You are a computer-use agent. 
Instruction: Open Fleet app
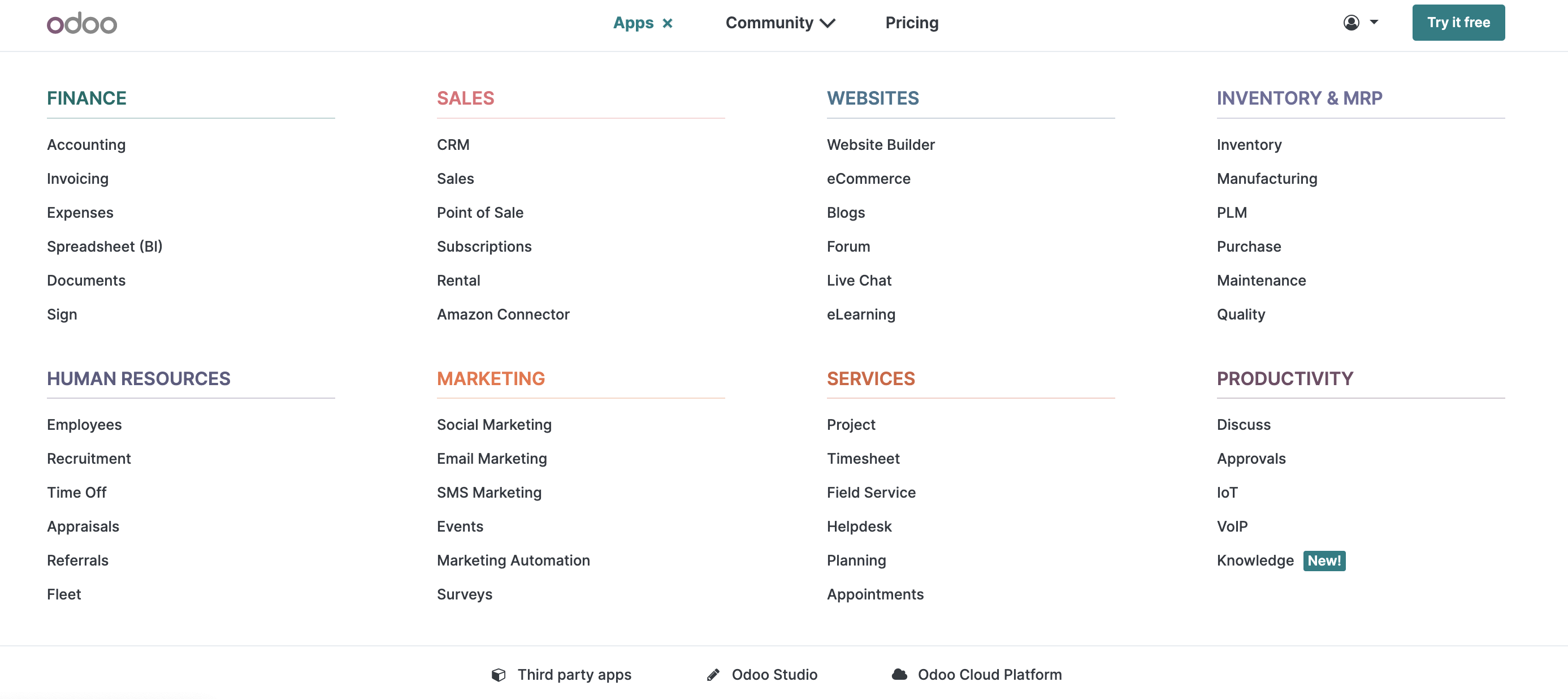64,595
